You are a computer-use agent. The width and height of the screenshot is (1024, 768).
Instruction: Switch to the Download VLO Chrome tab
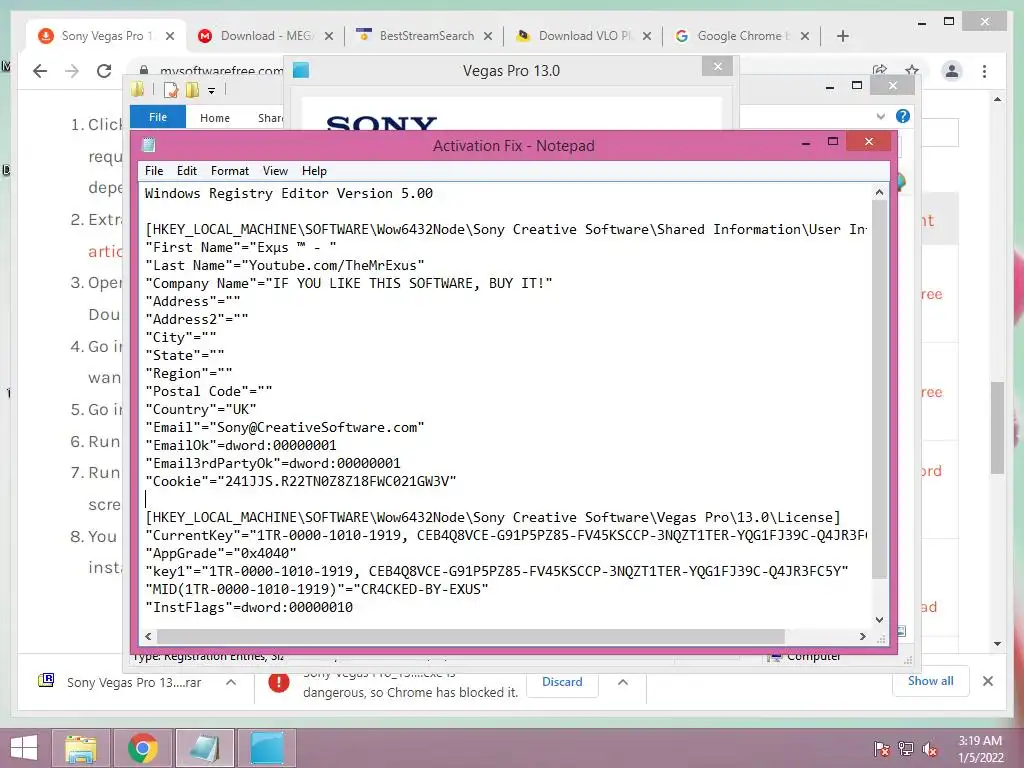pos(585,36)
